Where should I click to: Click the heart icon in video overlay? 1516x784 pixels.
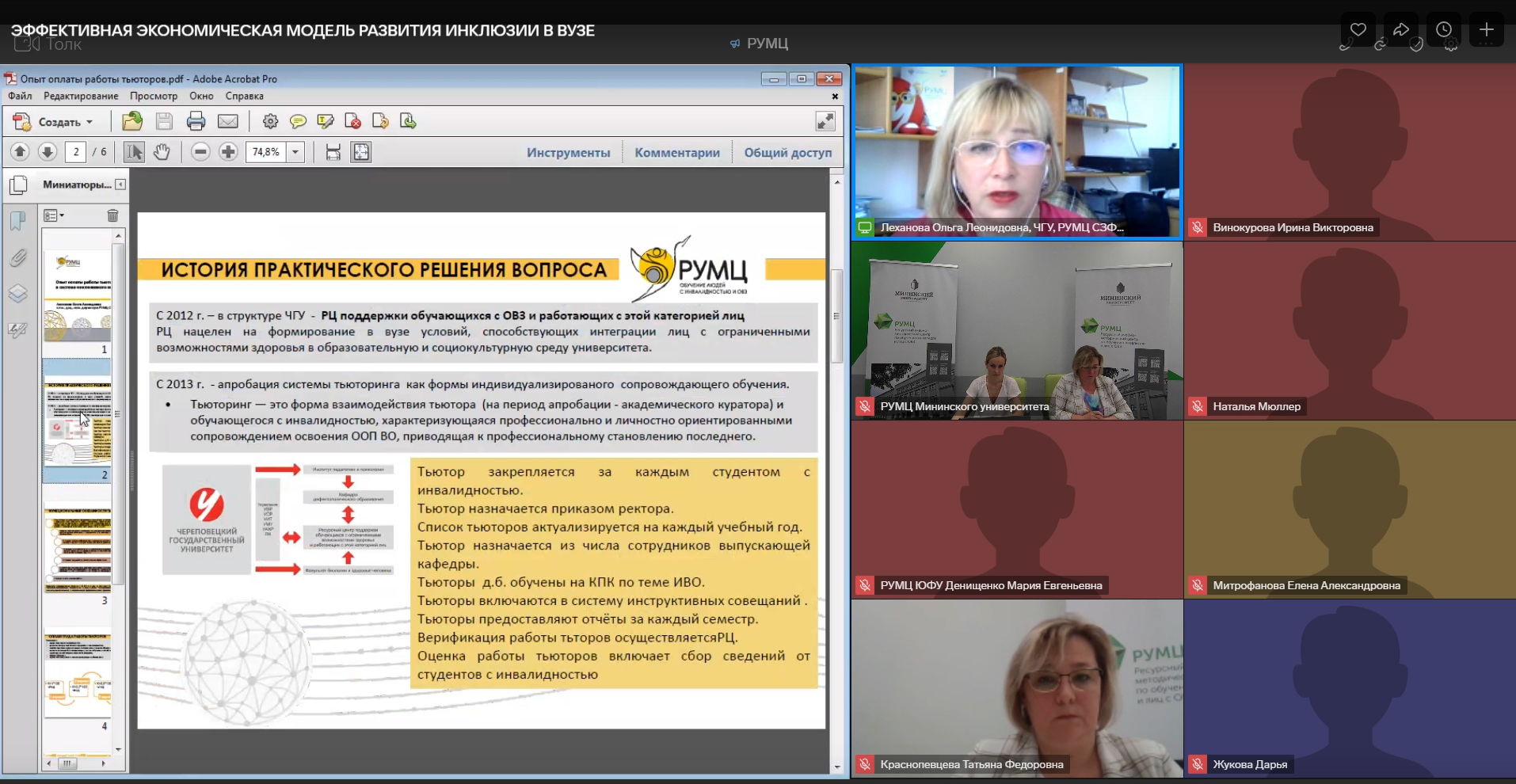pos(1358,30)
